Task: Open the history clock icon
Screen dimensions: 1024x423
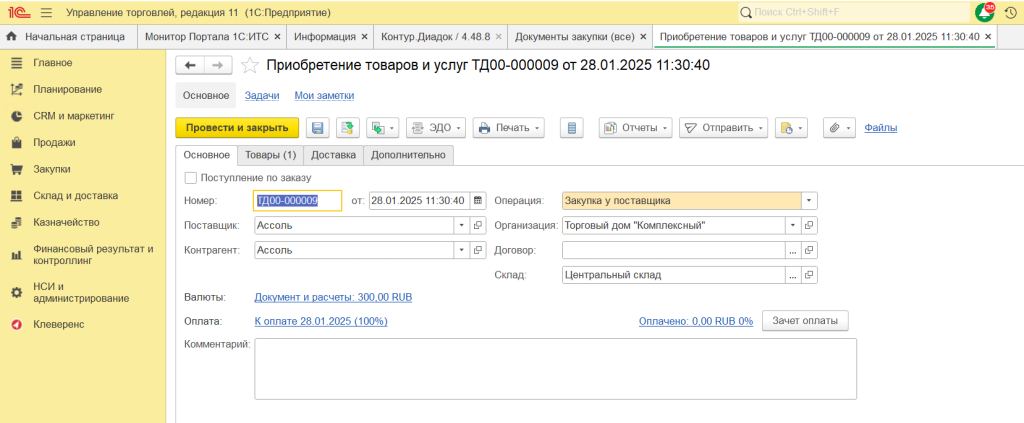Action: (x=1010, y=12)
